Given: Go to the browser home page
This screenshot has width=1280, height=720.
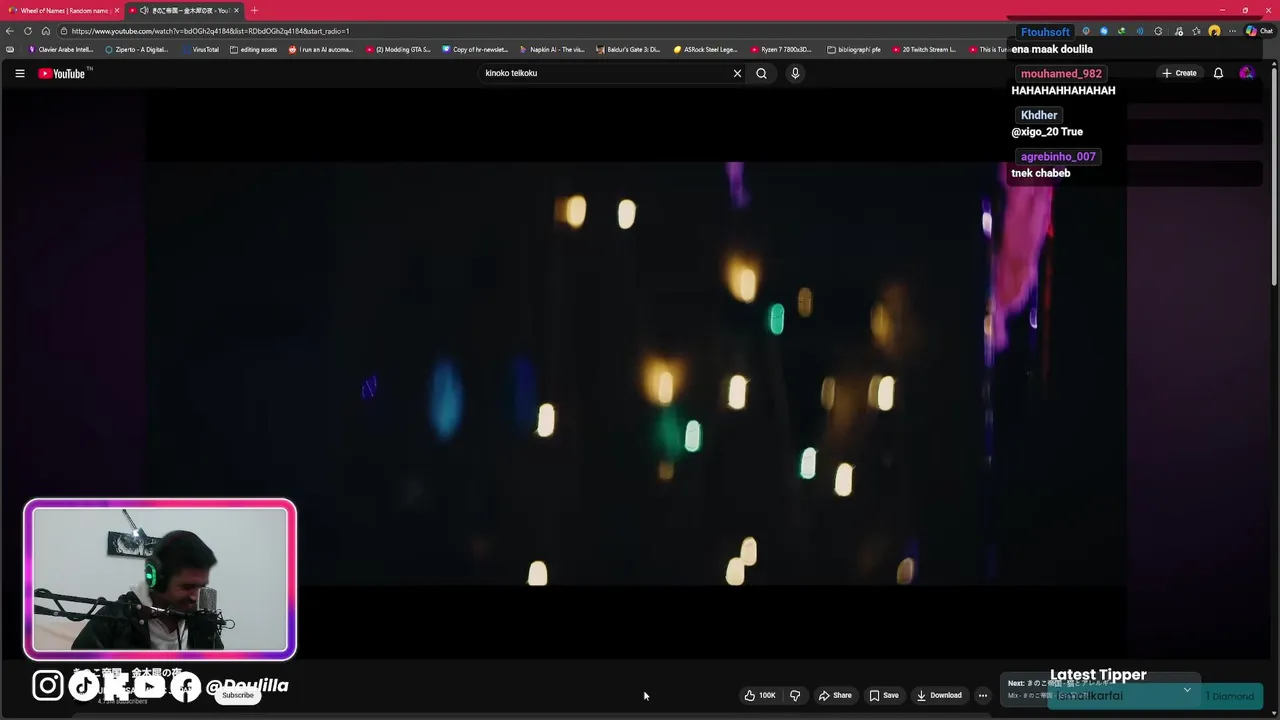Looking at the screenshot, I should 46,31.
